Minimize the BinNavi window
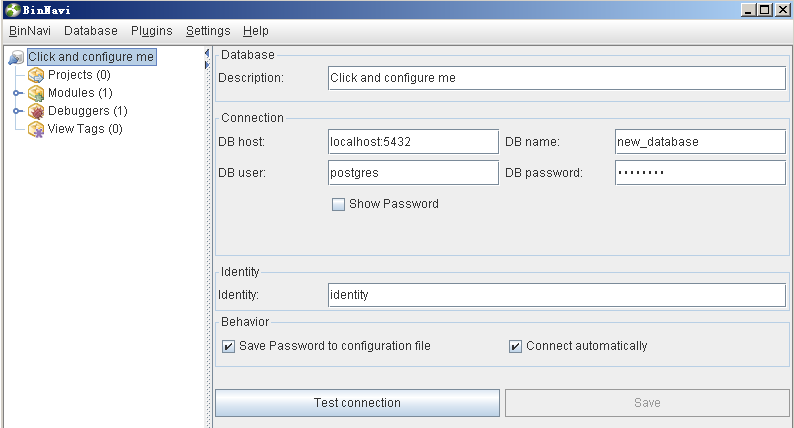The width and height of the screenshot is (794, 428). [x=748, y=10]
